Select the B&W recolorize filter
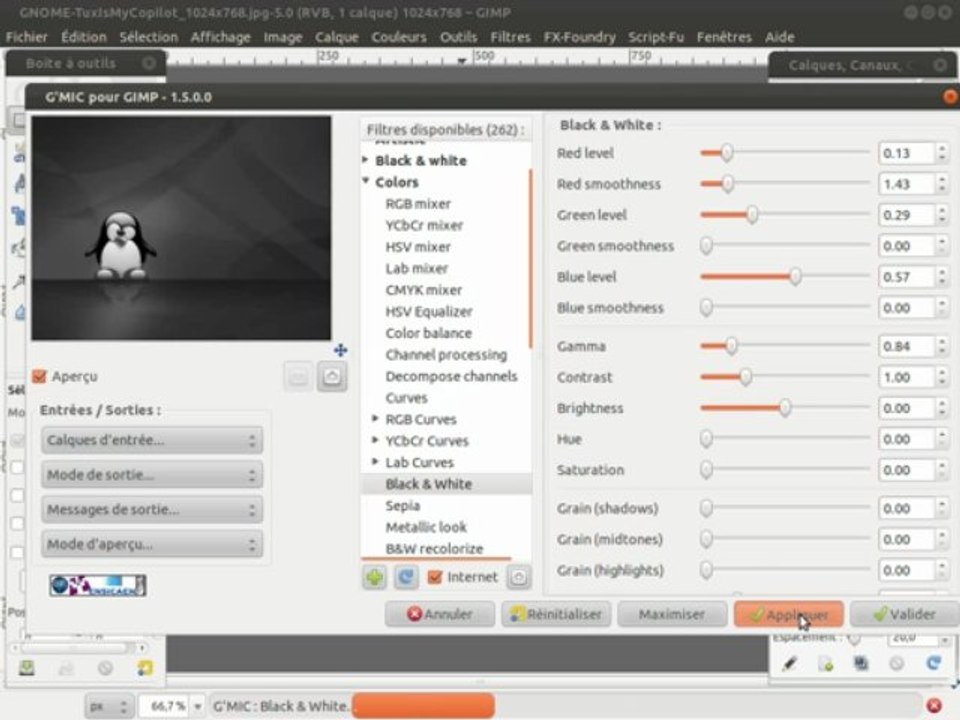The height and width of the screenshot is (720, 960). coord(434,548)
